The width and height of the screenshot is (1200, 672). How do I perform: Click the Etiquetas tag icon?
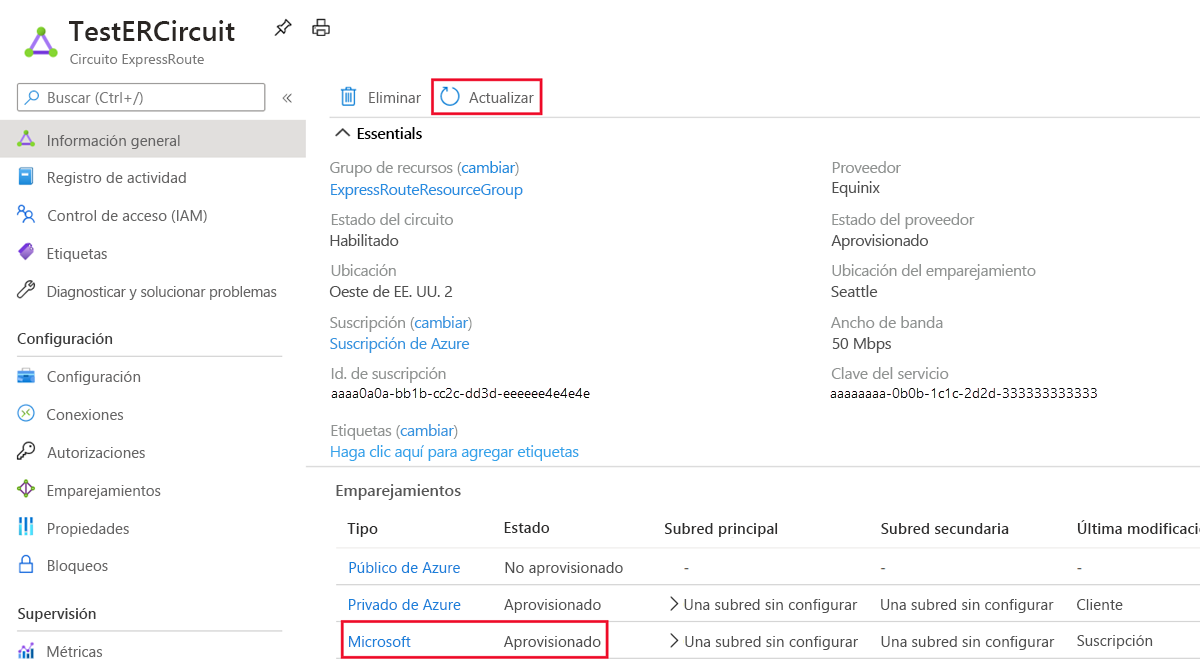click(x=27, y=253)
